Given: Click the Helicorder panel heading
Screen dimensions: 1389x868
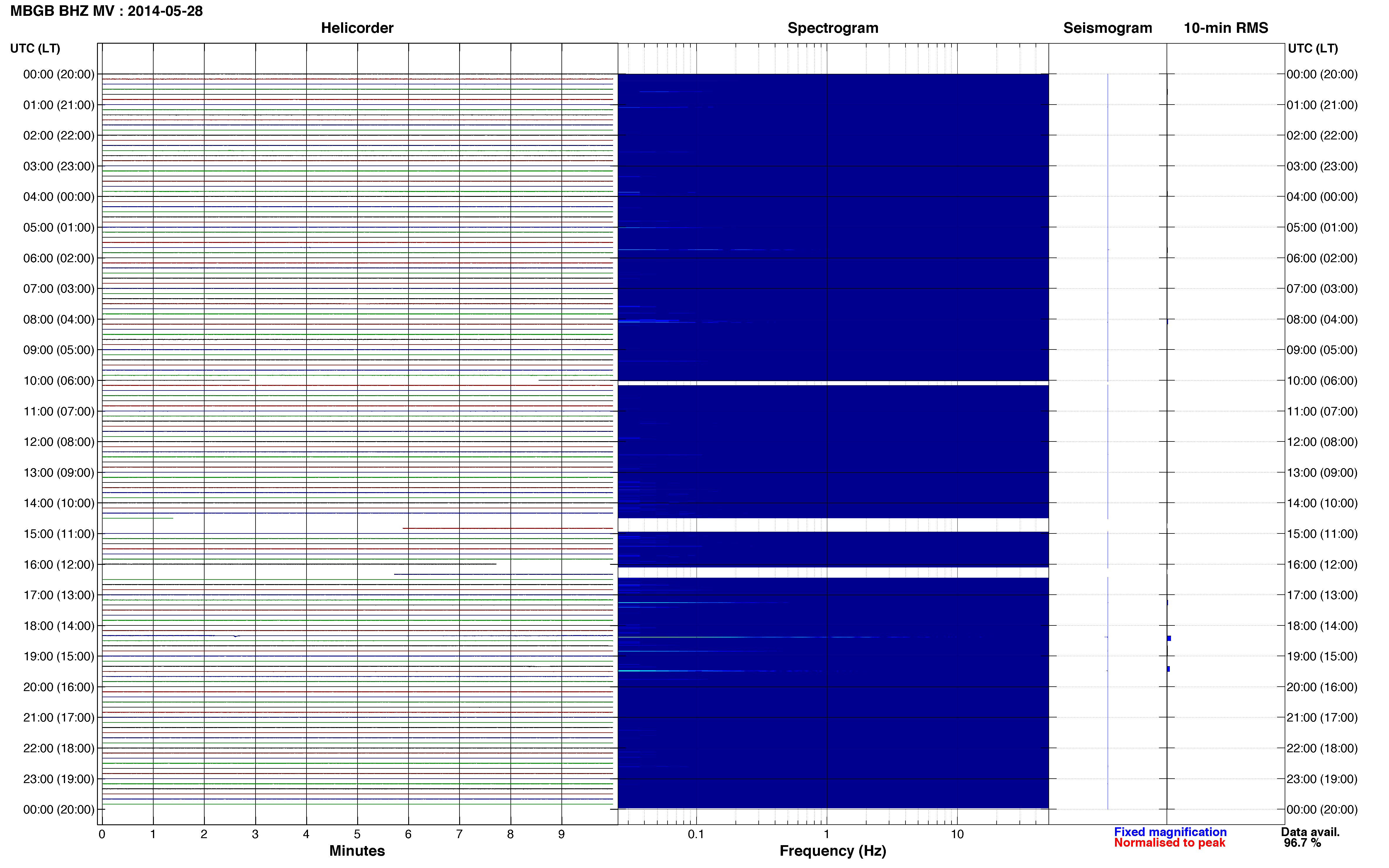Looking at the screenshot, I should click(357, 28).
